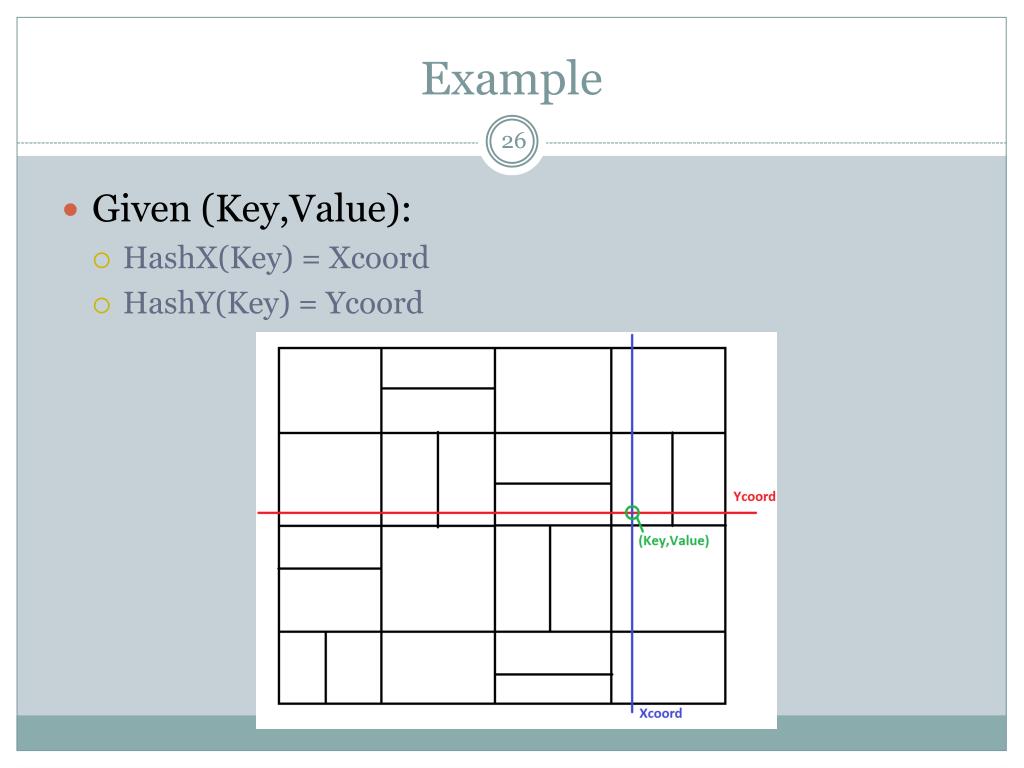Click the bottom-left small cell in the grid
This screenshot has height=768, width=1024.
[x=302, y=667]
